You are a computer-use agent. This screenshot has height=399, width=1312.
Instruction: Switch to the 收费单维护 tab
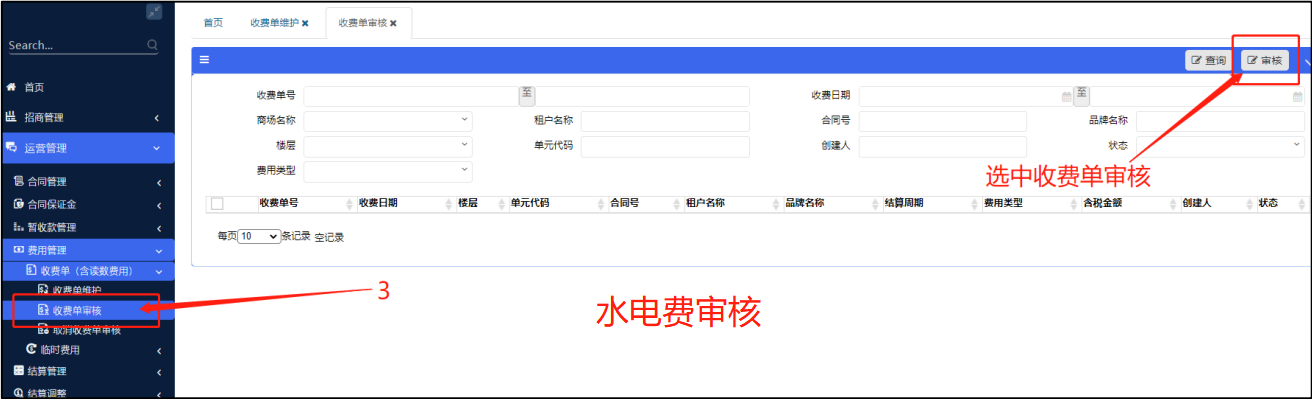[x=274, y=23]
